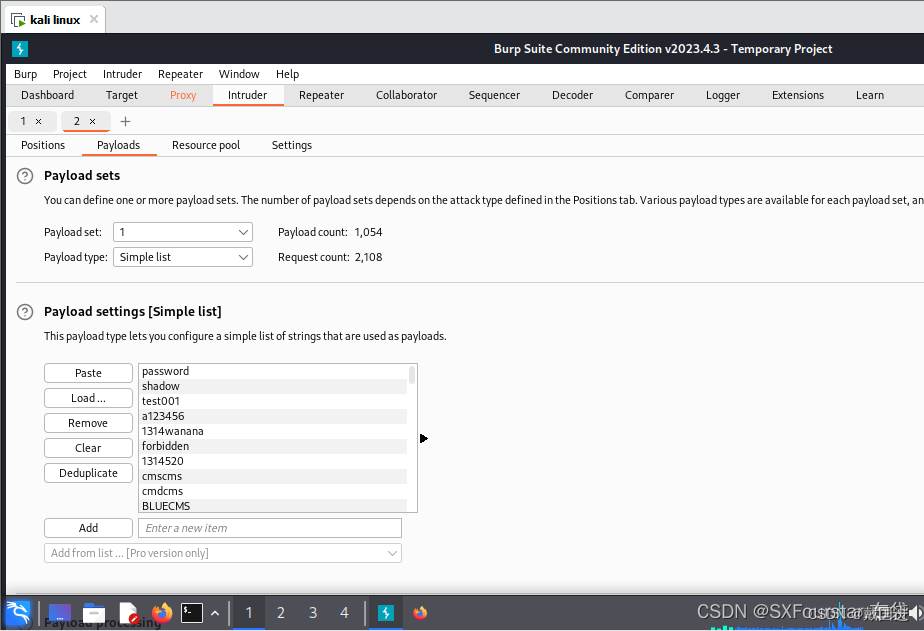Screen dimensions: 924x631
Task: Expand the terminal launcher chevron in taskbar
Action: (x=215, y=613)
